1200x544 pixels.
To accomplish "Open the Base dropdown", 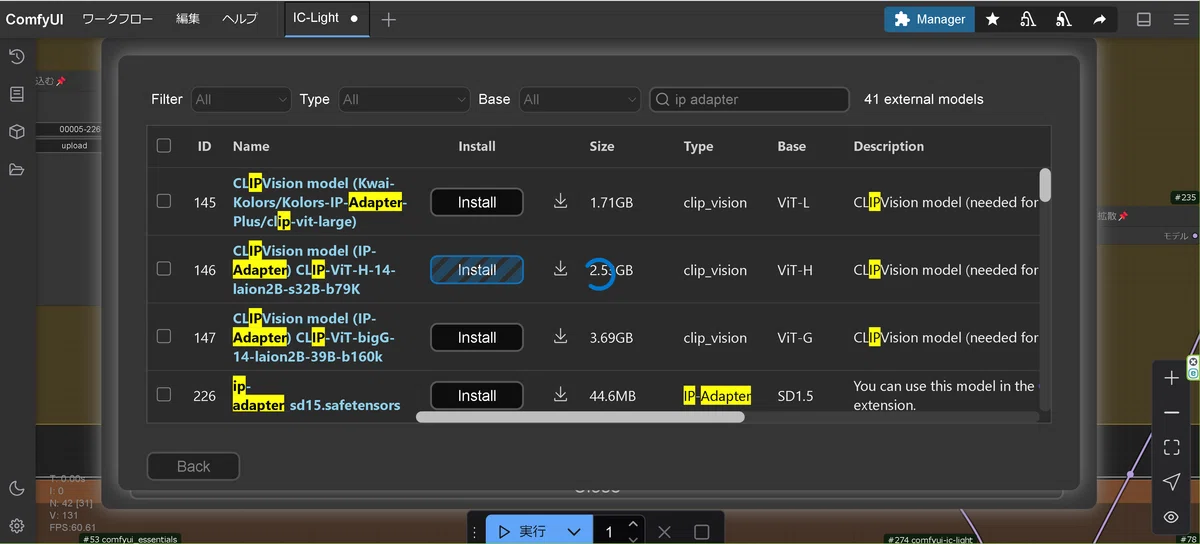I will [x=580, y=99].
